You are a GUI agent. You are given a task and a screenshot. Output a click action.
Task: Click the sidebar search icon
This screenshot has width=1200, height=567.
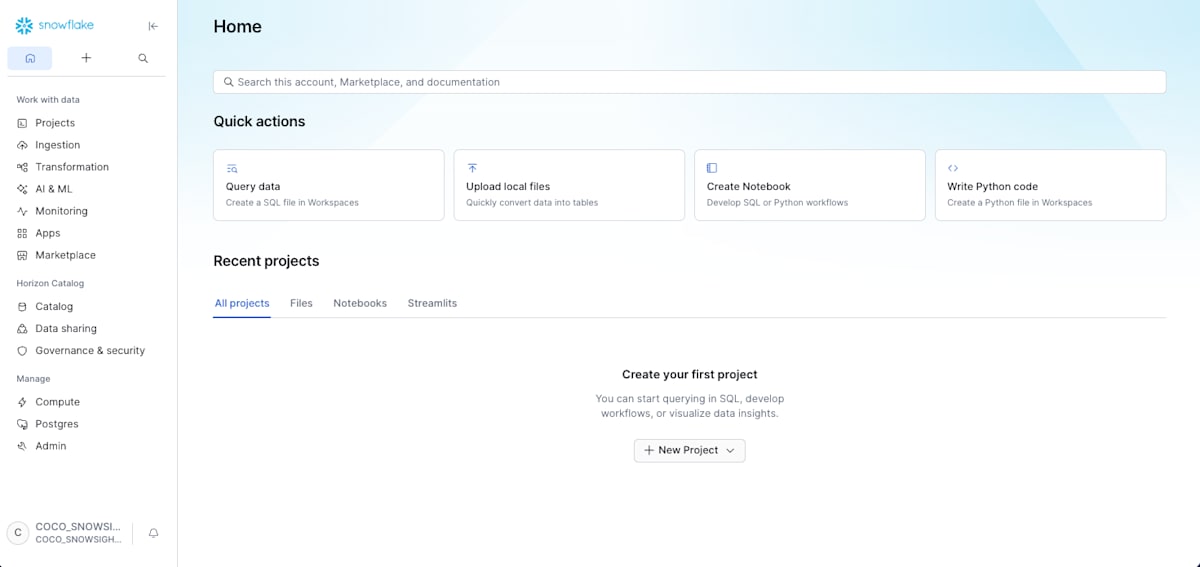(x=143, y=58)
